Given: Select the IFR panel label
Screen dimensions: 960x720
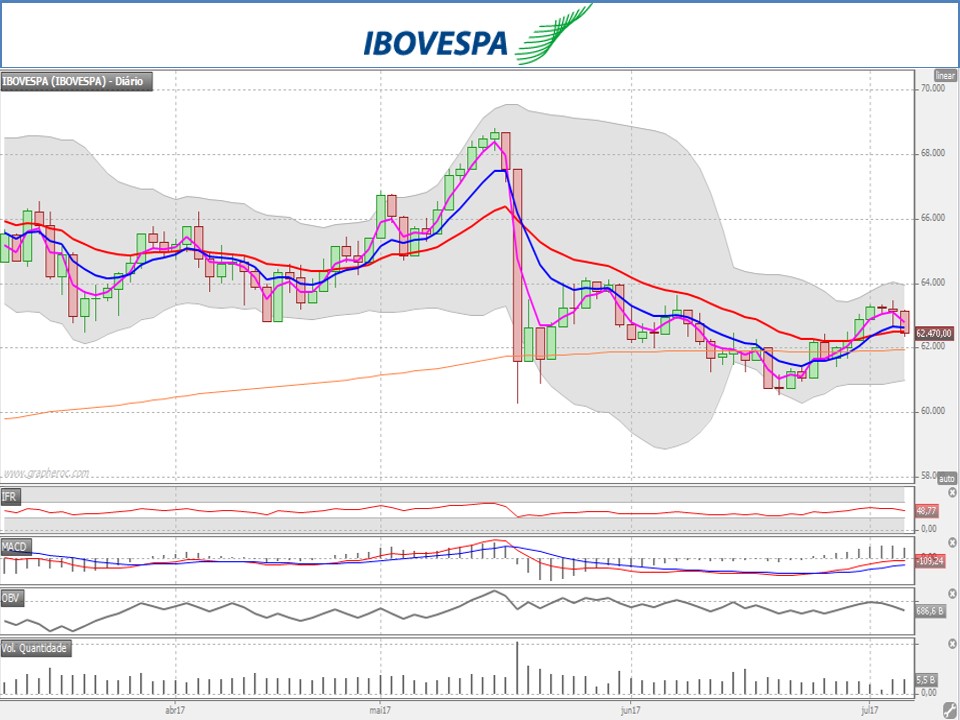Looking at the screenshot, I should (x=10, y=497).
